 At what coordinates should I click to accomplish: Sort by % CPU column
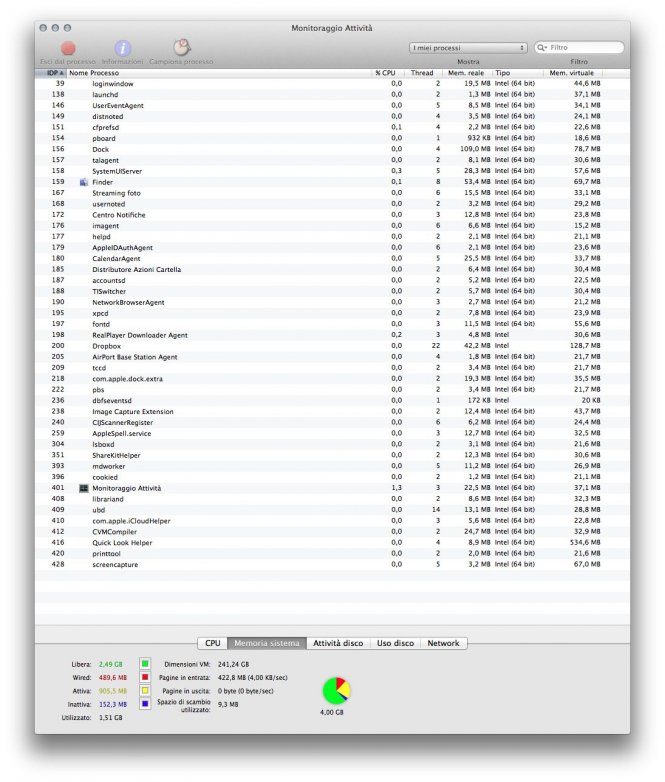tap(388, 73)
